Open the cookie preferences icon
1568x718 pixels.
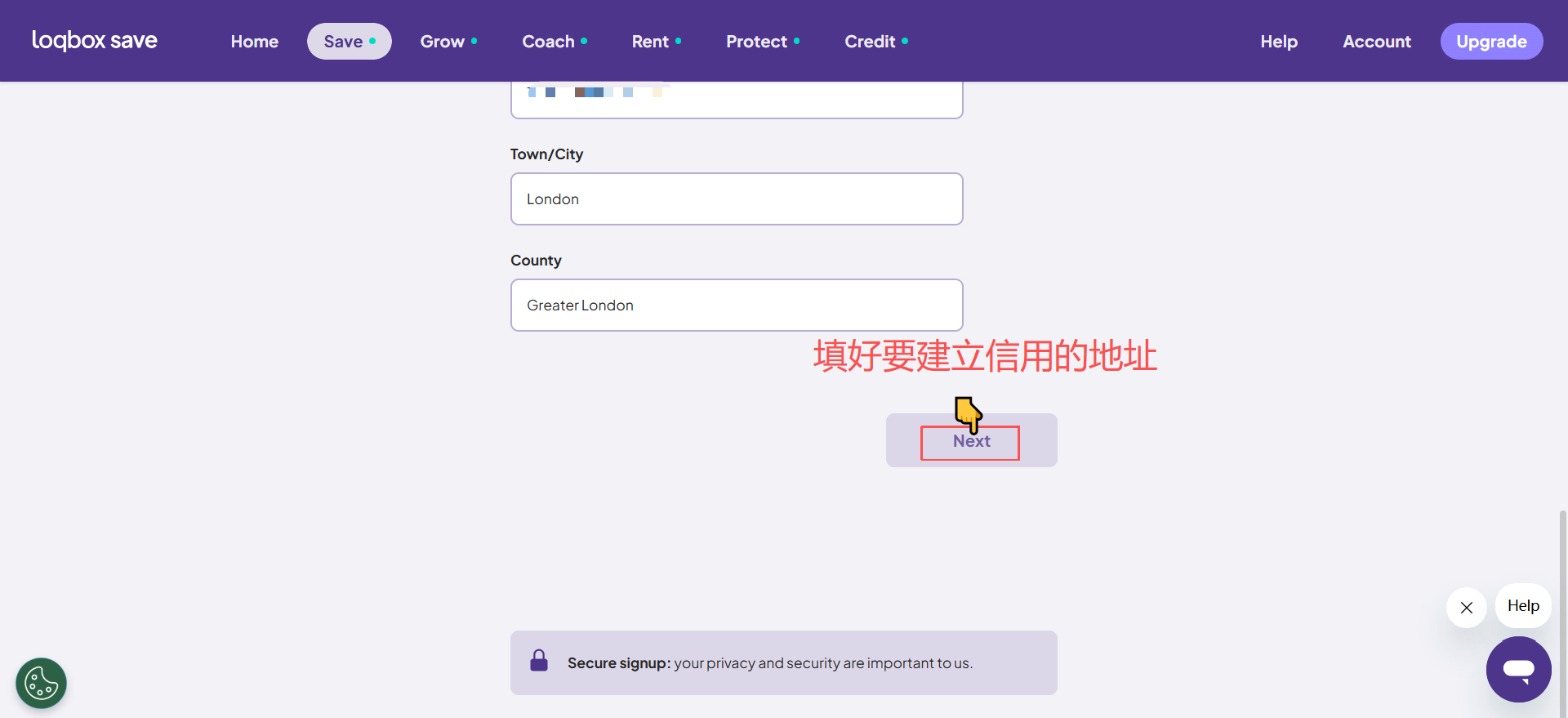click(x=41, y=683)
